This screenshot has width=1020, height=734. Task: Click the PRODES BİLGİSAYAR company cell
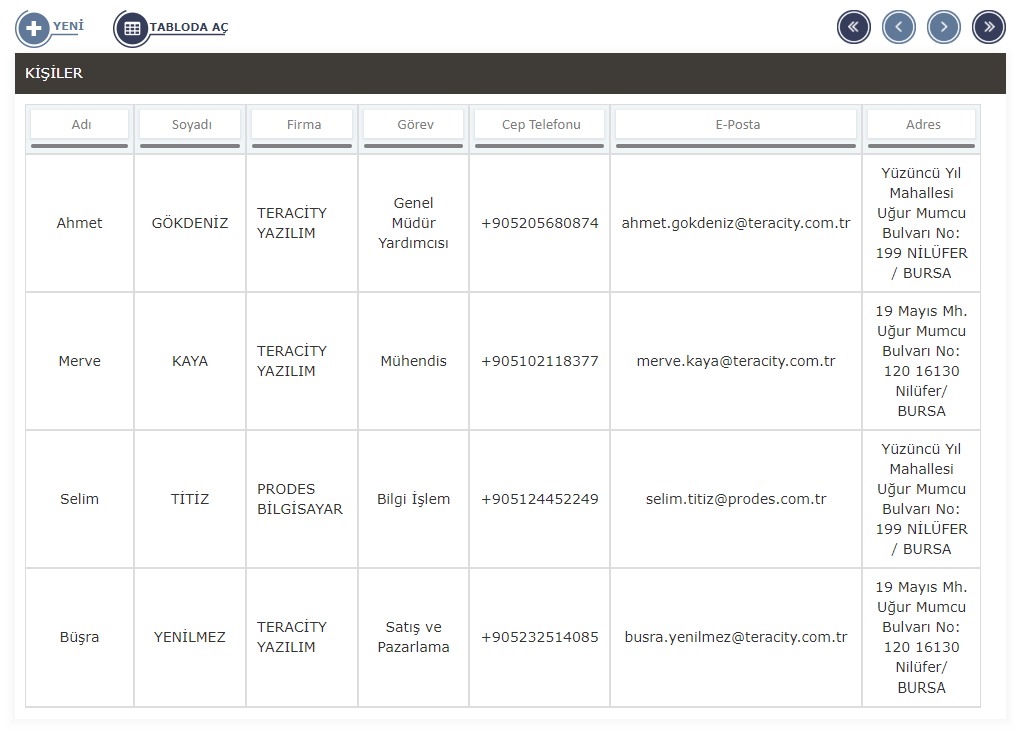tap(299, 499)
